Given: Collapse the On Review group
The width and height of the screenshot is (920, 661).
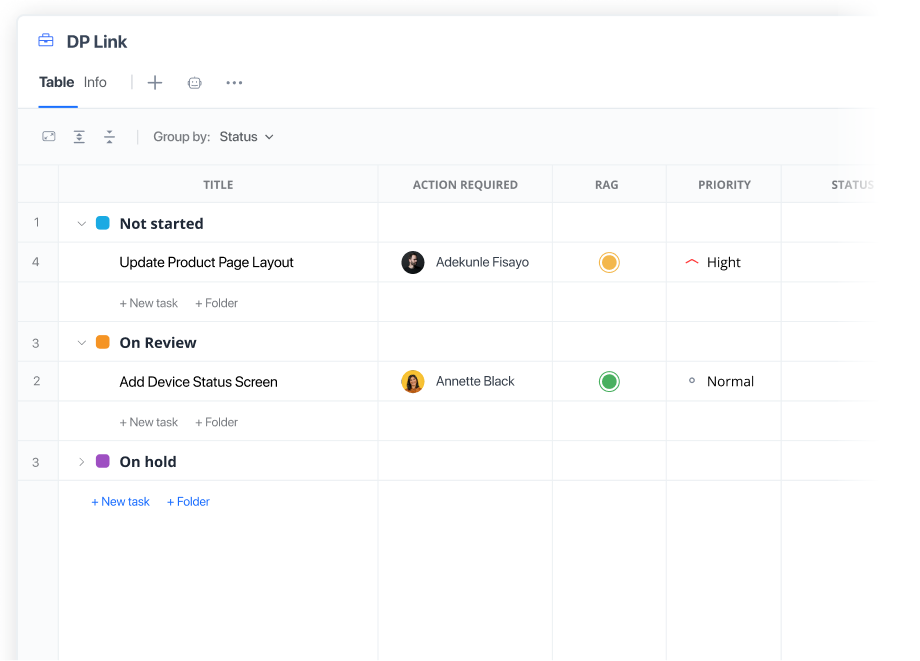Looking at the screenshot, I should (82, 343).
